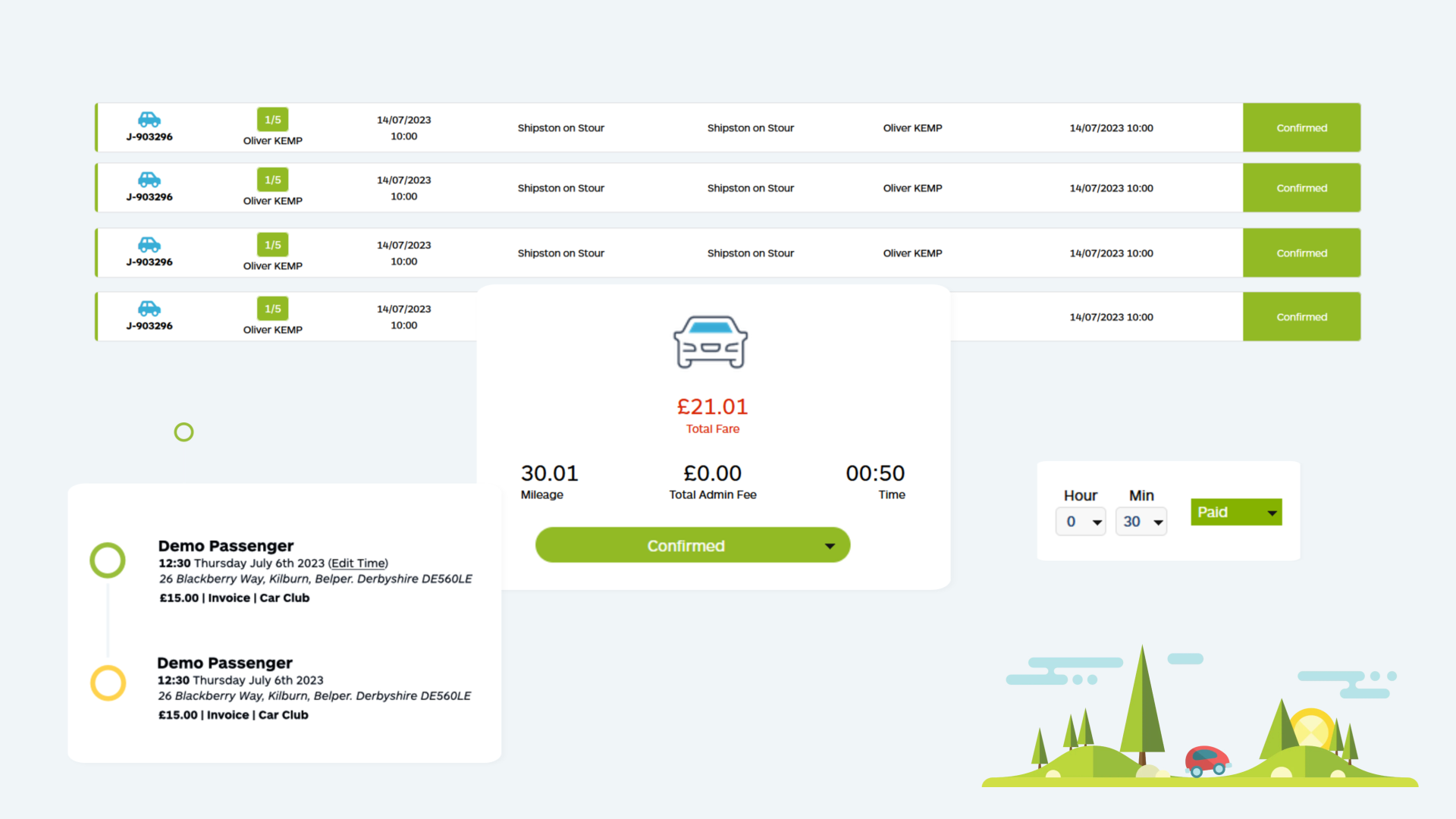Click the second passenger's 26 Blackberry Way address

[314, 696]
